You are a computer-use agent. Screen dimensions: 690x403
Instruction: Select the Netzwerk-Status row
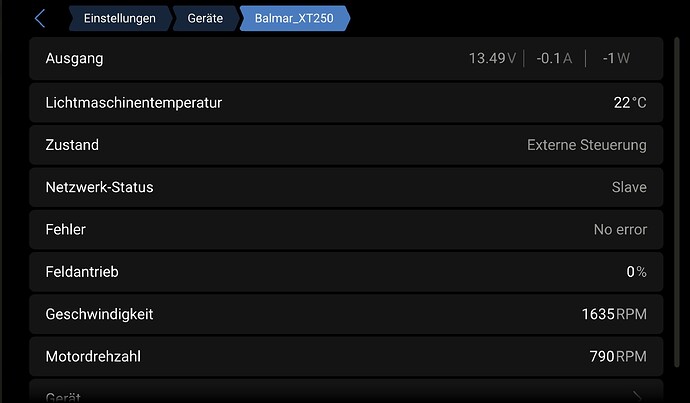click(99, 187)
